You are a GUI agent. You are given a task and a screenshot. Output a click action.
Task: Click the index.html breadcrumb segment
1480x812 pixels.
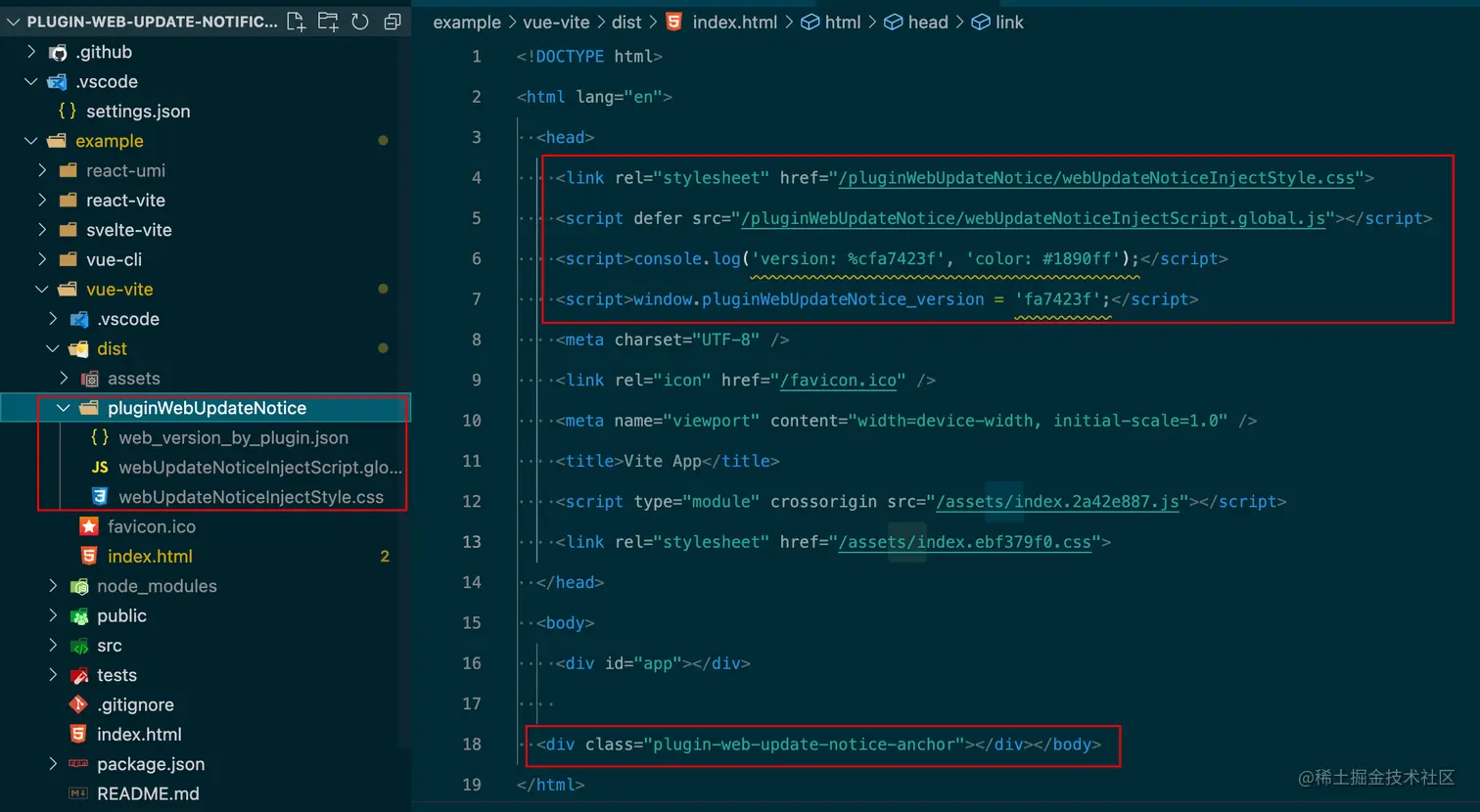tap(735, 23)
